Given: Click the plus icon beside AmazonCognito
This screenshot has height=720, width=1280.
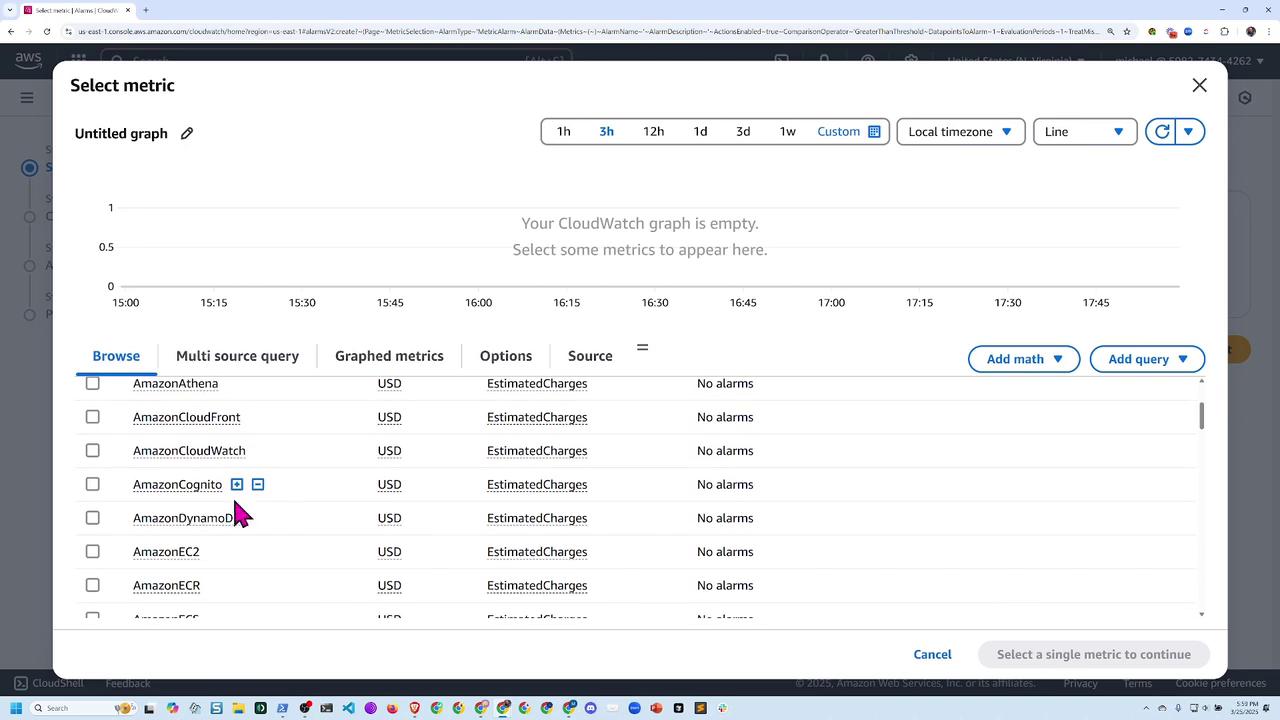Looking at the screenshot, I should 237,484.
